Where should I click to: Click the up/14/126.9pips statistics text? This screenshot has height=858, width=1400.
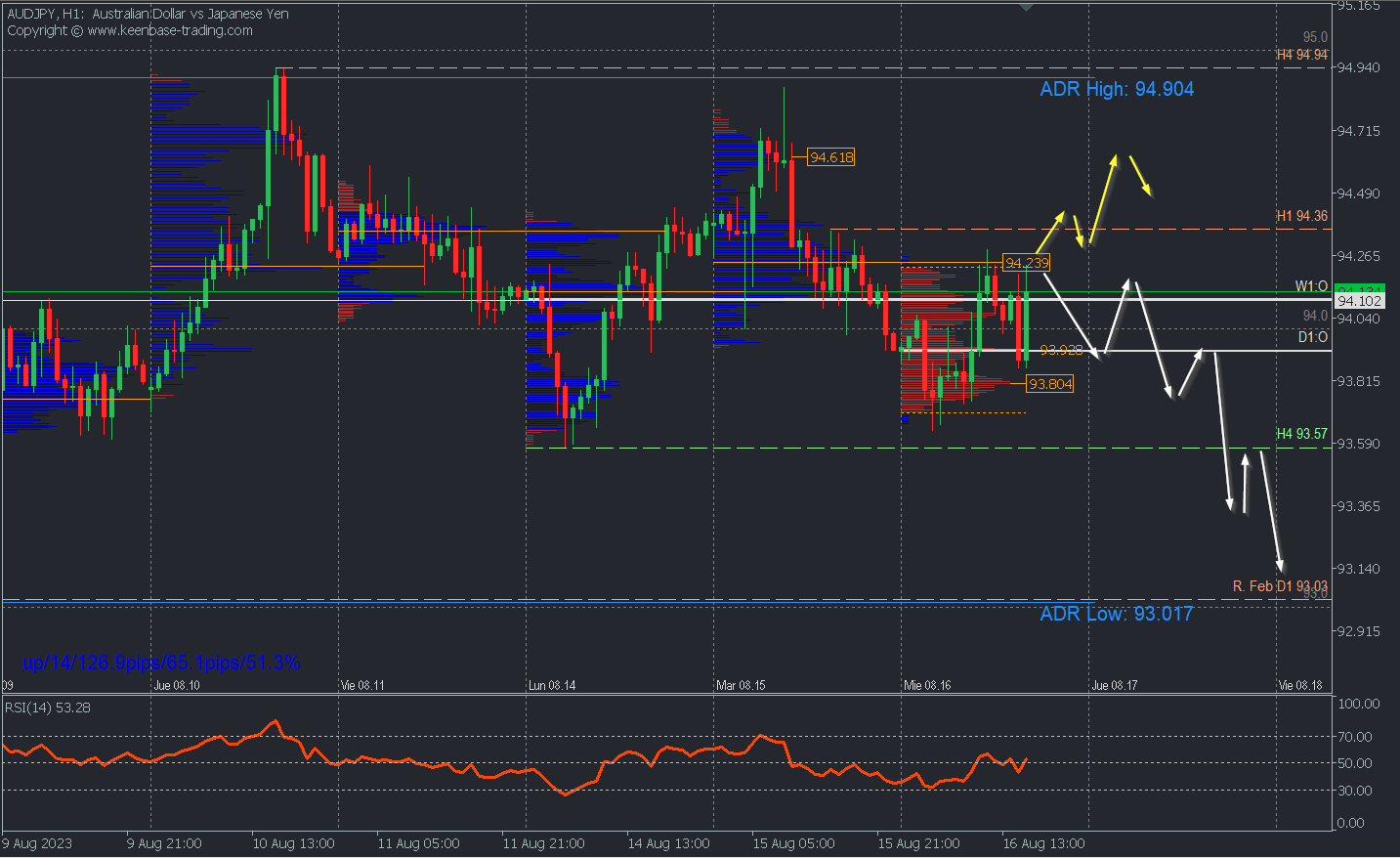[161, 663]
